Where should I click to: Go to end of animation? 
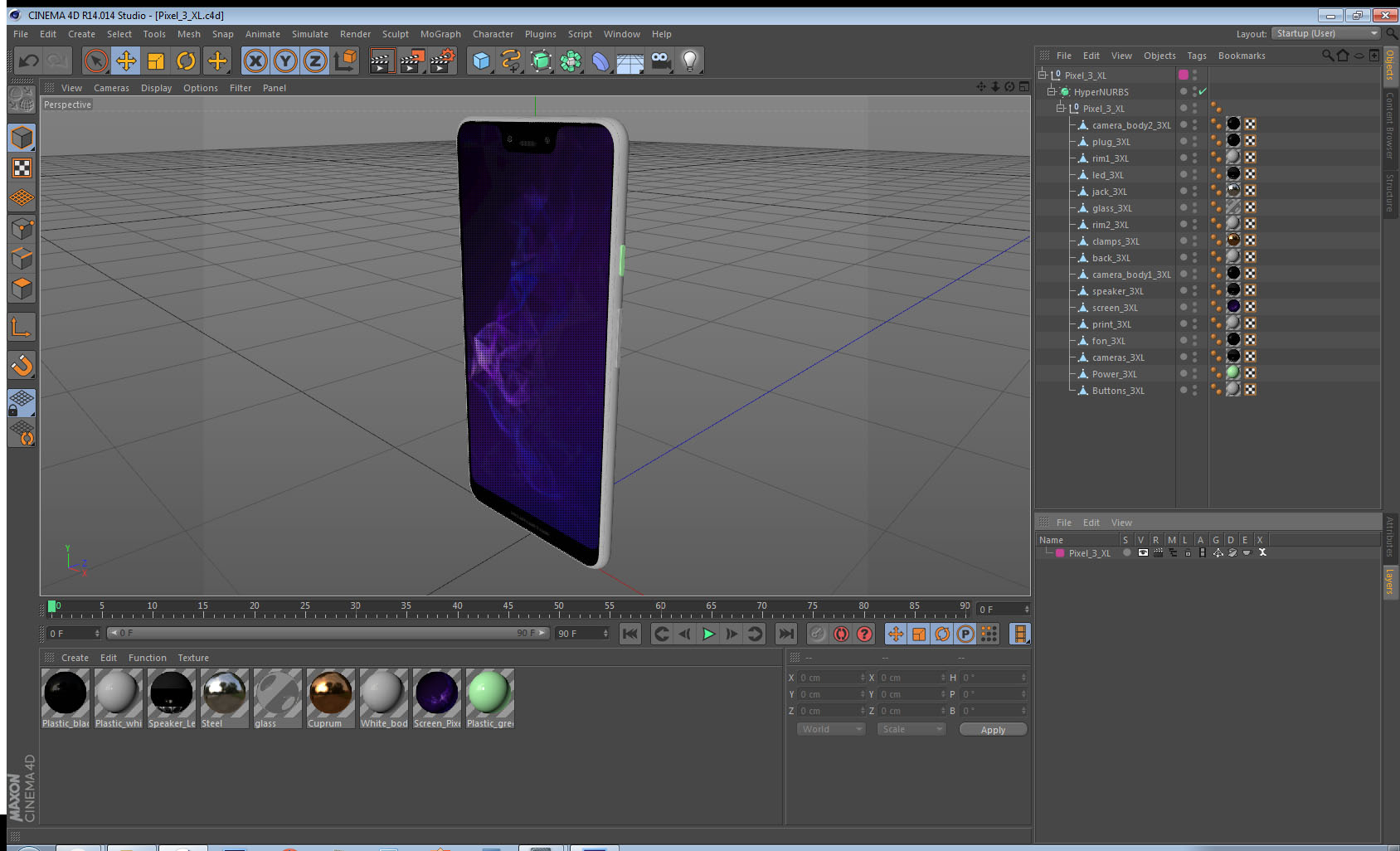(x=785, y=634)
